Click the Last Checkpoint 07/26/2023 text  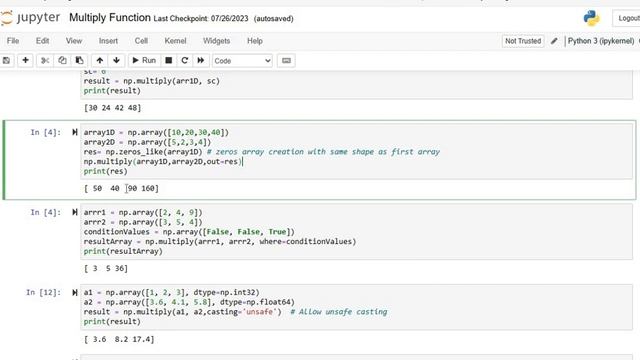pos(201,18)
